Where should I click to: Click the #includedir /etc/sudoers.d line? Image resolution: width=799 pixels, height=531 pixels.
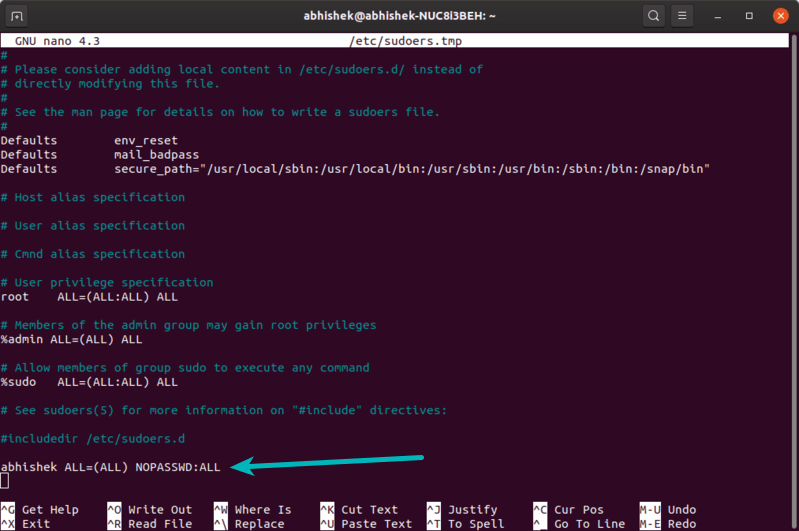92,438
